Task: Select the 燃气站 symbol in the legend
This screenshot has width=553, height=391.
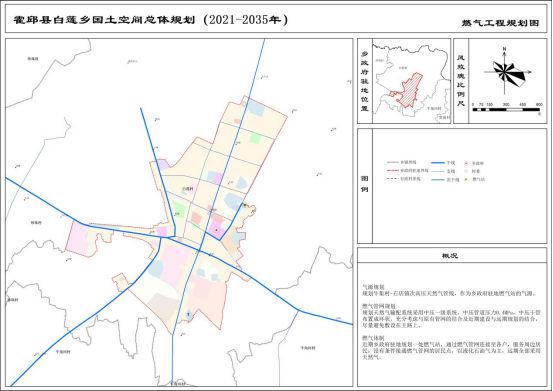Action: click(x=466, y=179)
